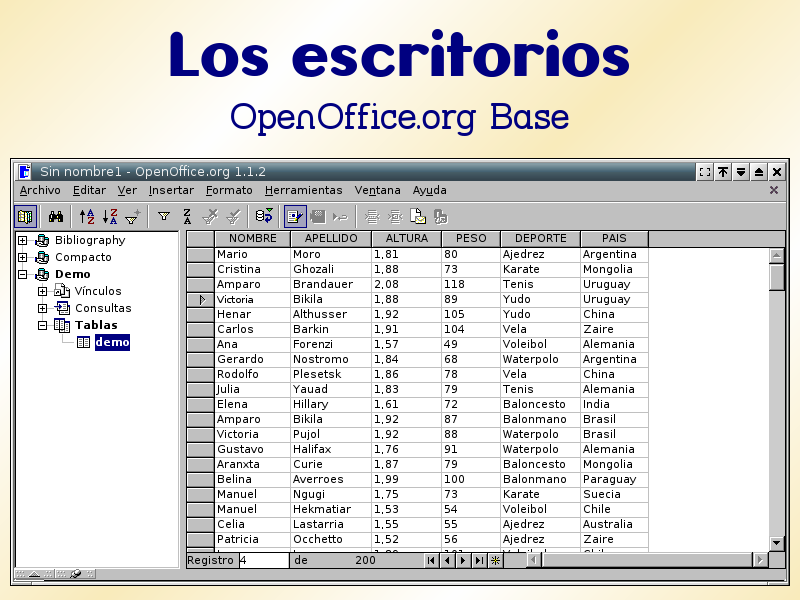800x600 pixels.
Task: Select row header of Mario Moro
Action: [201, 255]
